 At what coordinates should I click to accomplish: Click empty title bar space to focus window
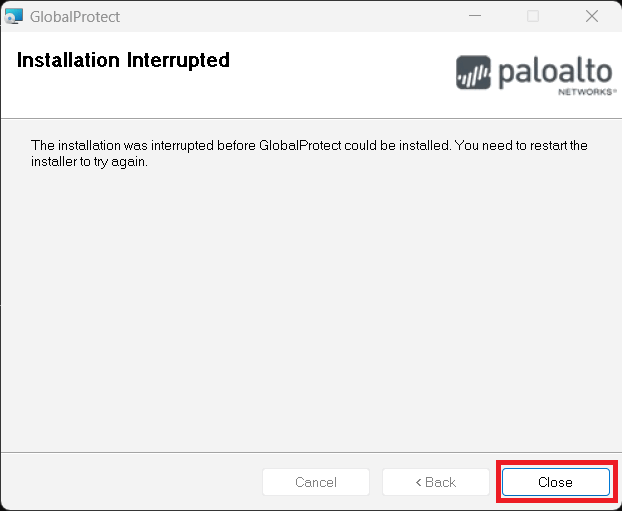coord(300,16)
